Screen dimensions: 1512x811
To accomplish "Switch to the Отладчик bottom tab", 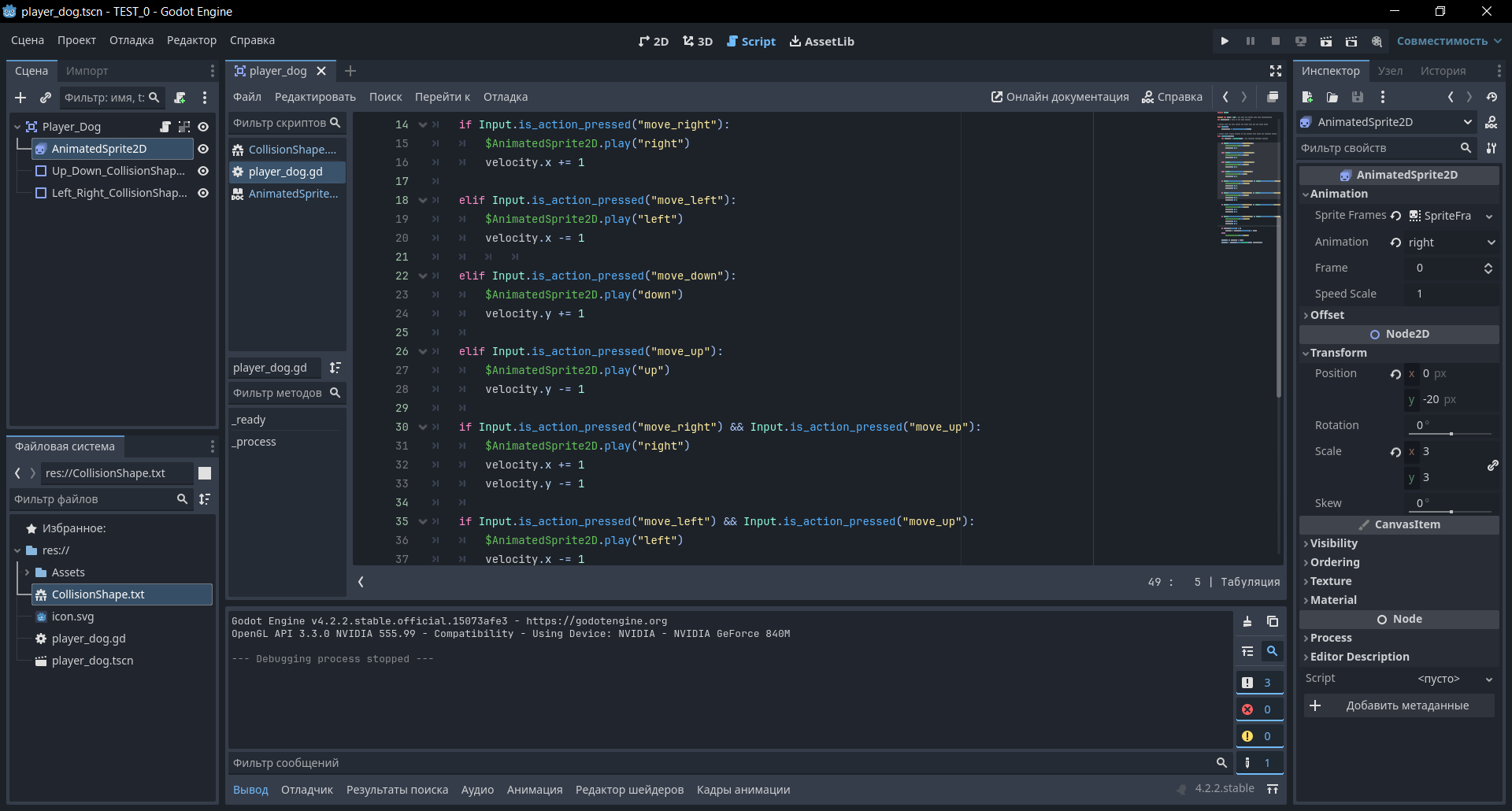I will 306,790.
